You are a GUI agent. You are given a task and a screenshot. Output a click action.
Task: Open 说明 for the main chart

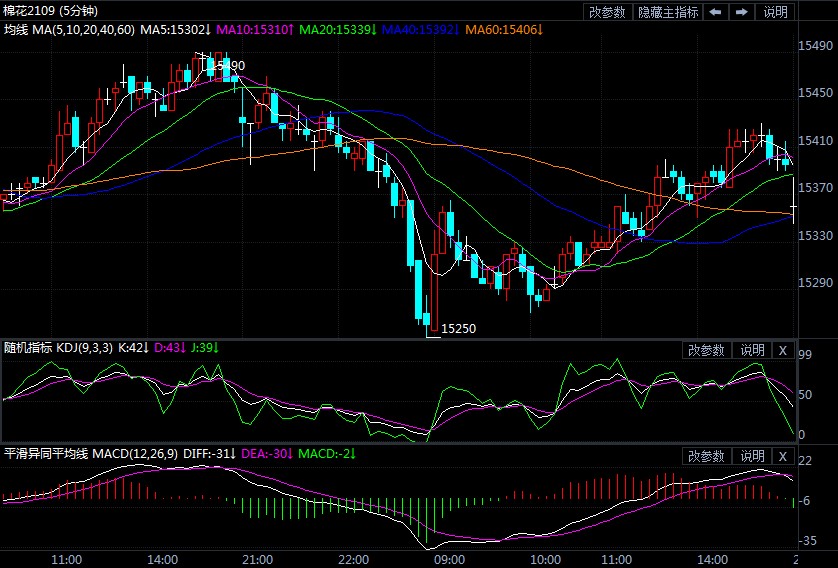click(x=775, y=12)
